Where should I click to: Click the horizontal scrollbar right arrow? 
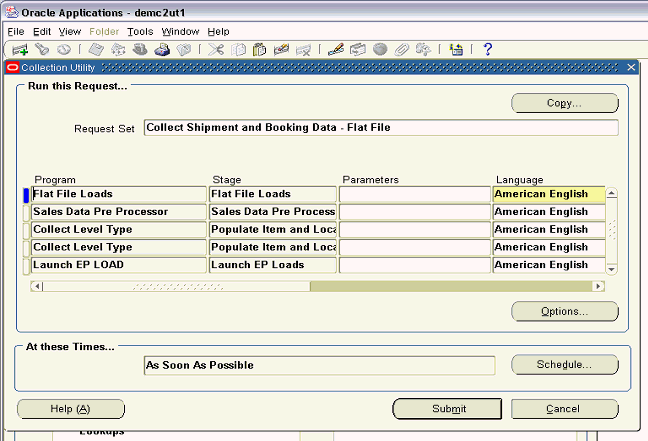[598, 286]
